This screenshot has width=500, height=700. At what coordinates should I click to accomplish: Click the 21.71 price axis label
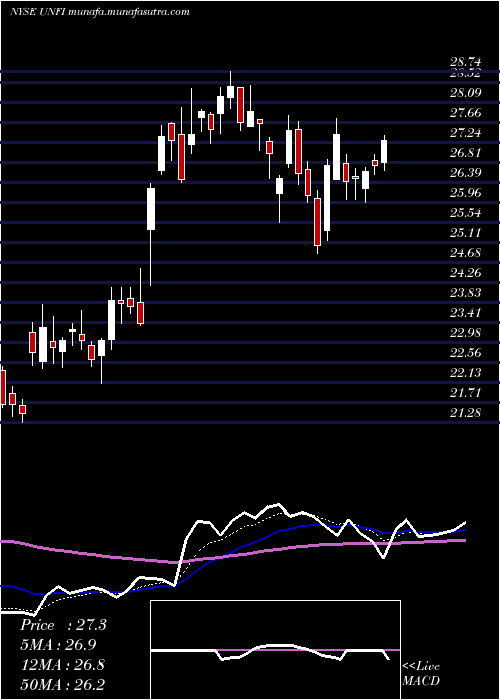[x=465, y=393]
